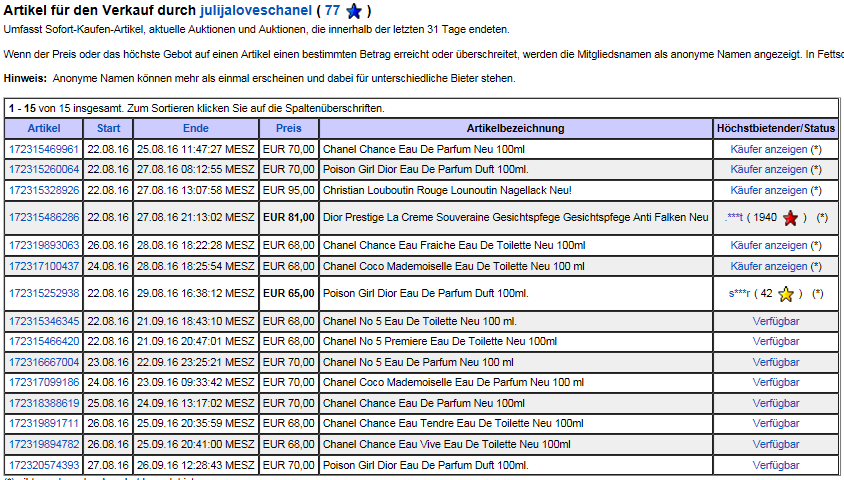Screen dimensions: 844x480
Task: Click Käufer anzeigen for Louboutin Nagellack row
Action: tap(769, 190)
